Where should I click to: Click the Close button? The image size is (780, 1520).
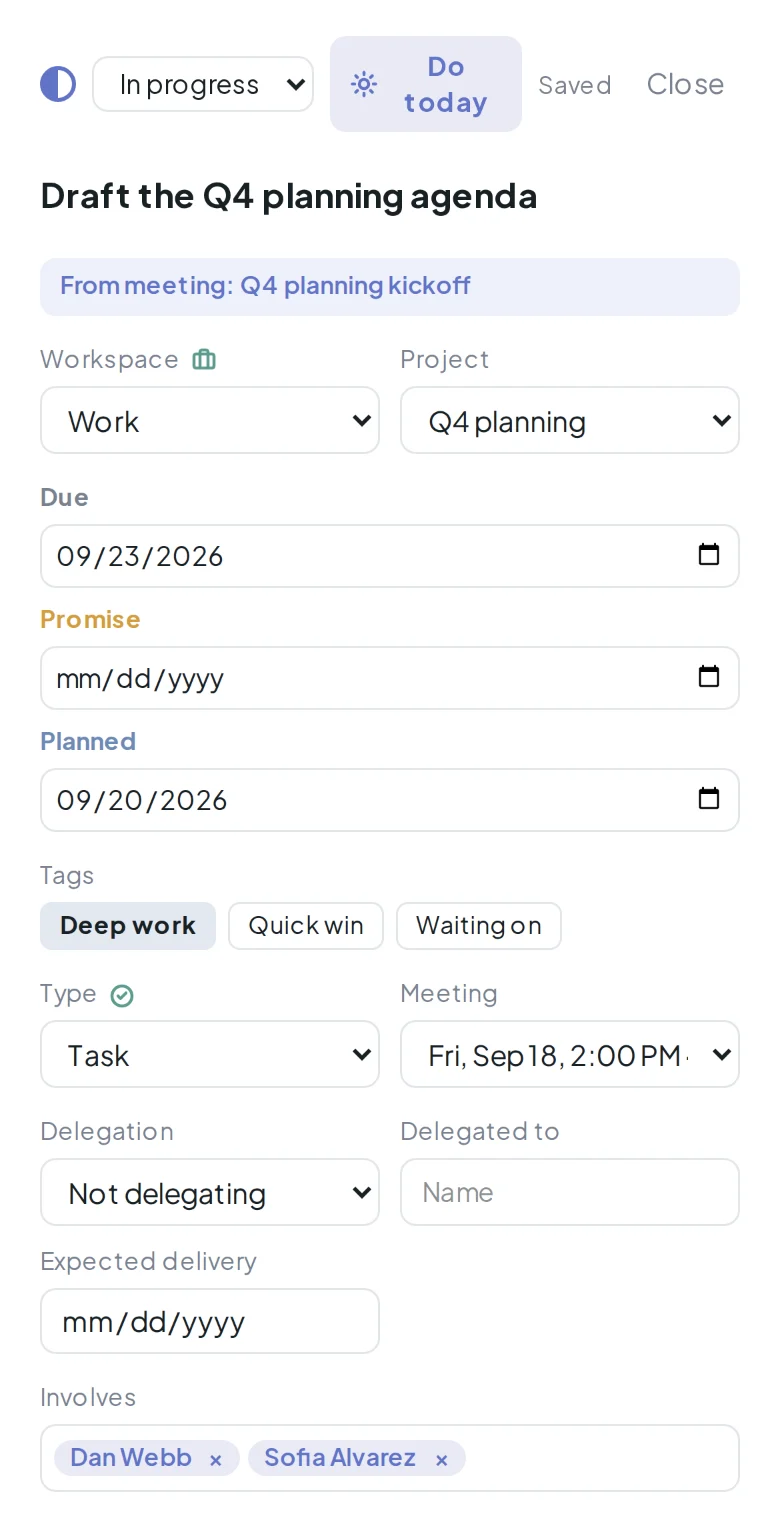(x=685, y=84)
